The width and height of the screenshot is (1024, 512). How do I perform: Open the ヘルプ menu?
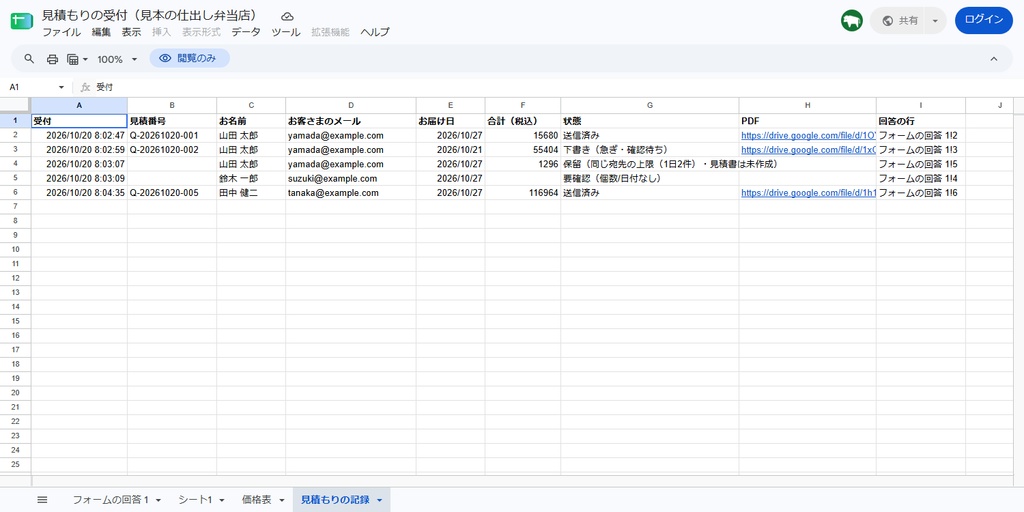[375, 32]
